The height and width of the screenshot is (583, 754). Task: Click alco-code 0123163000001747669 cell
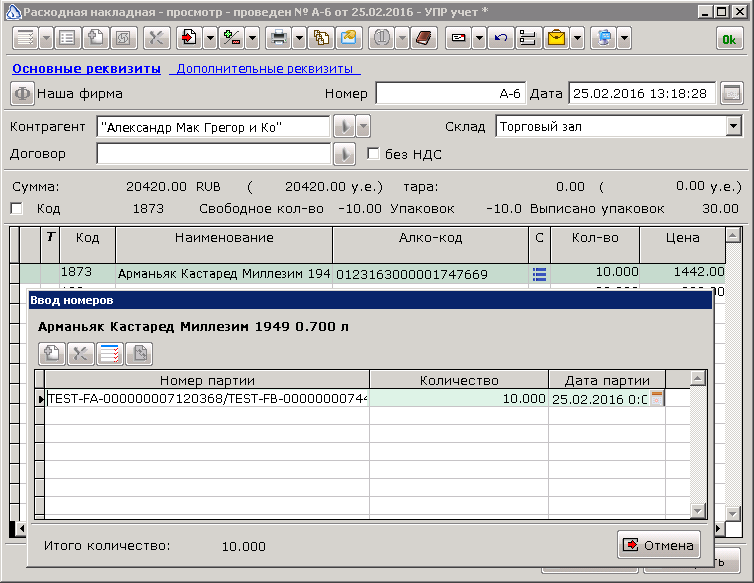click(430, 274)
